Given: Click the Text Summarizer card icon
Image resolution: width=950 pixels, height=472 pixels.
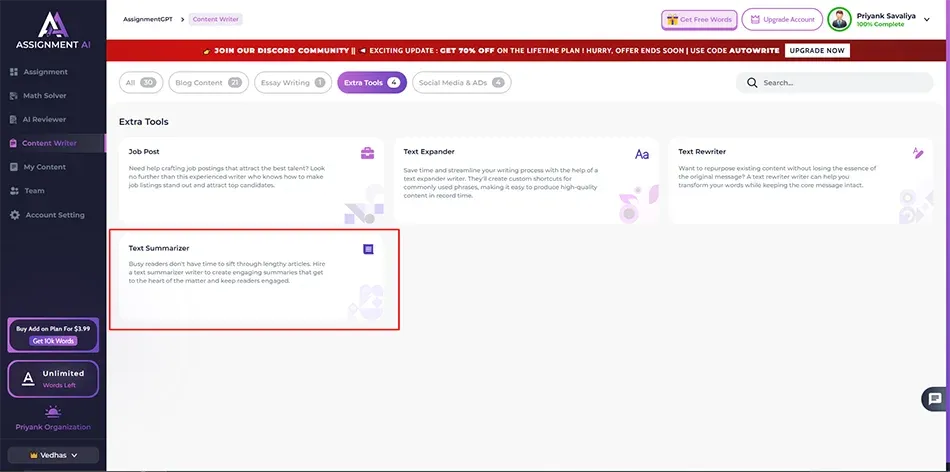Looking at the screenshot, I should 368,249.
